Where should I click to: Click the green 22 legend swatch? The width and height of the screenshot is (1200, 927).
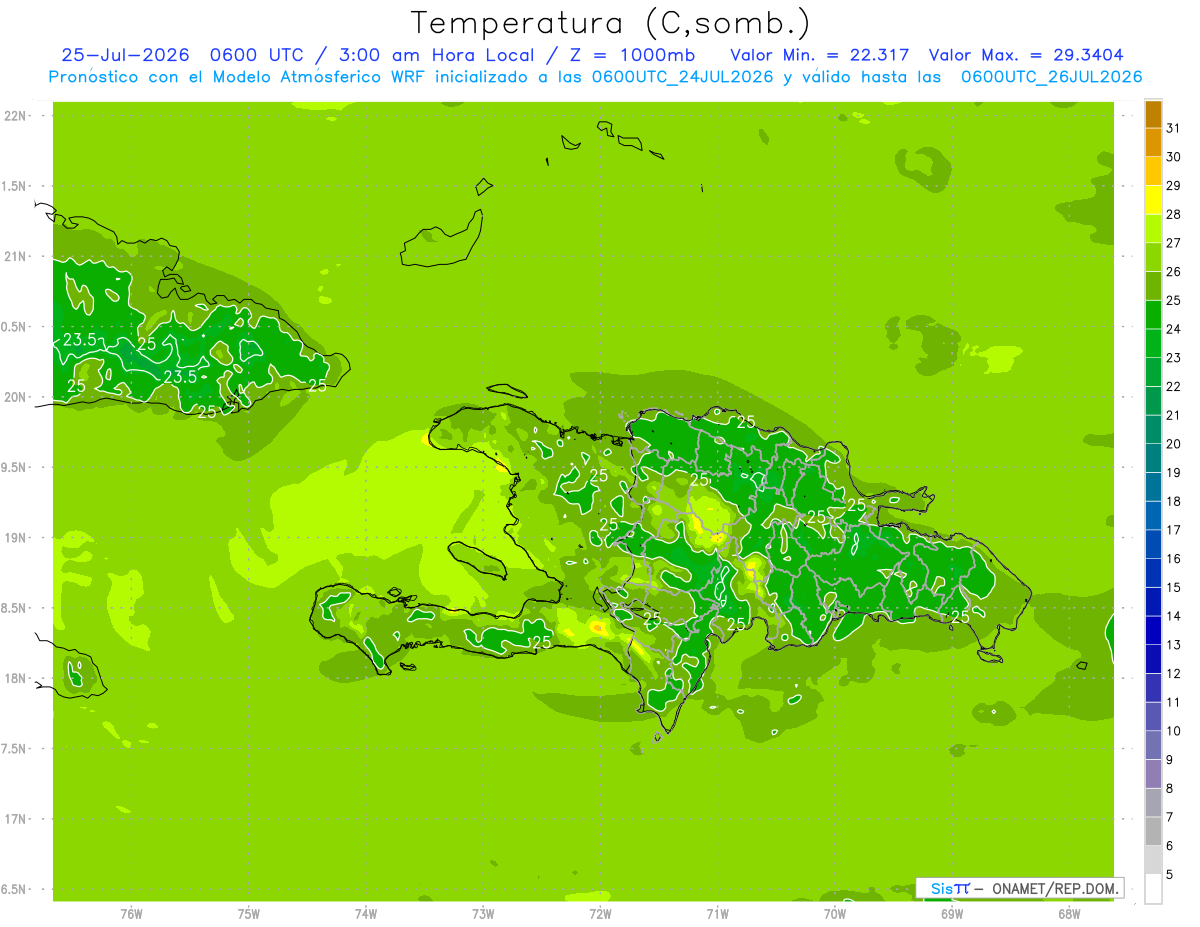coord(1153,372)
